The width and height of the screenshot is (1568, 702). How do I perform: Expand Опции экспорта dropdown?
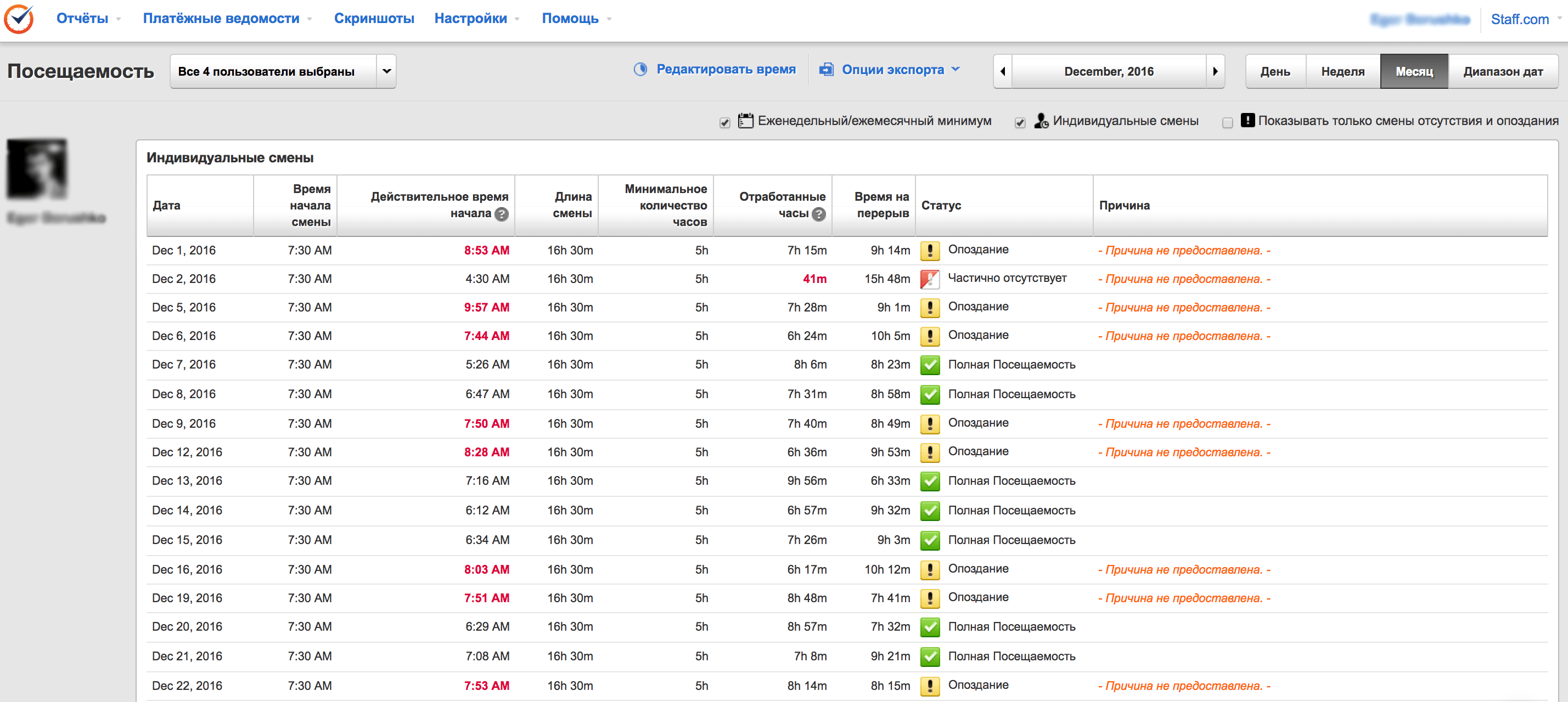click(x=892, y=70)
